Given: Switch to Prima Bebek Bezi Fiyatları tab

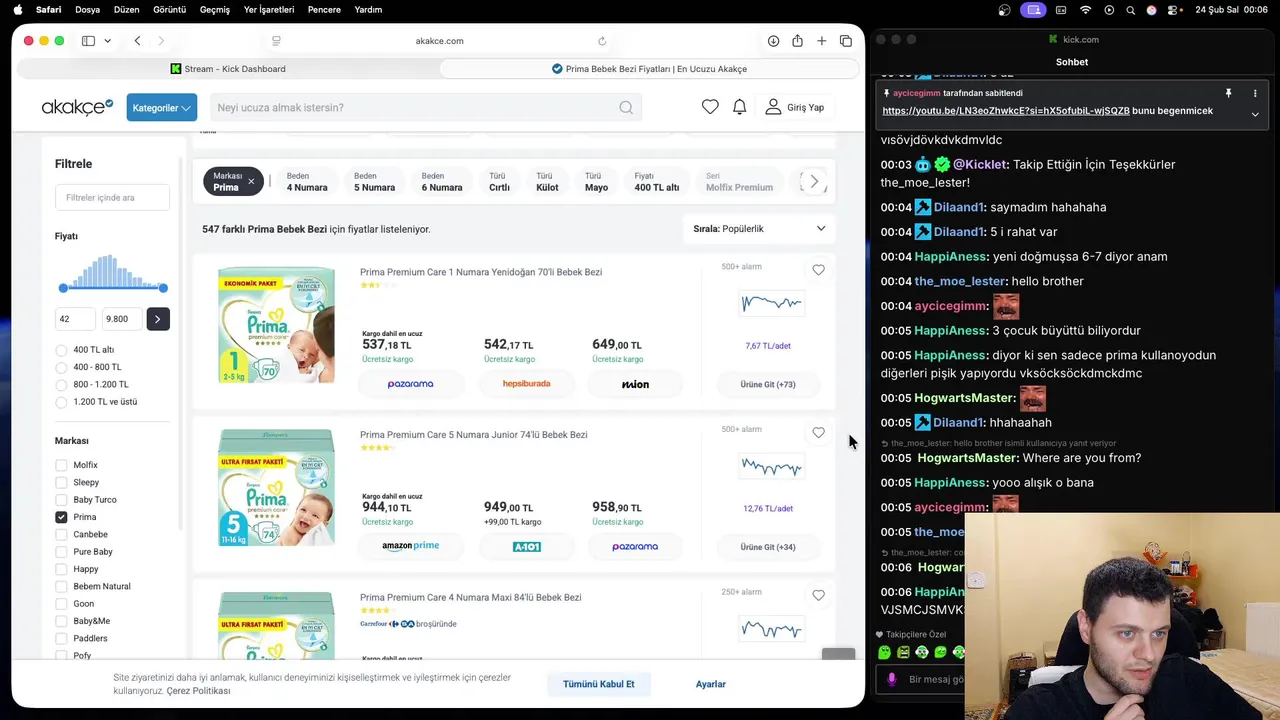Looking at the screenshot, I should (x=649, y=69).
